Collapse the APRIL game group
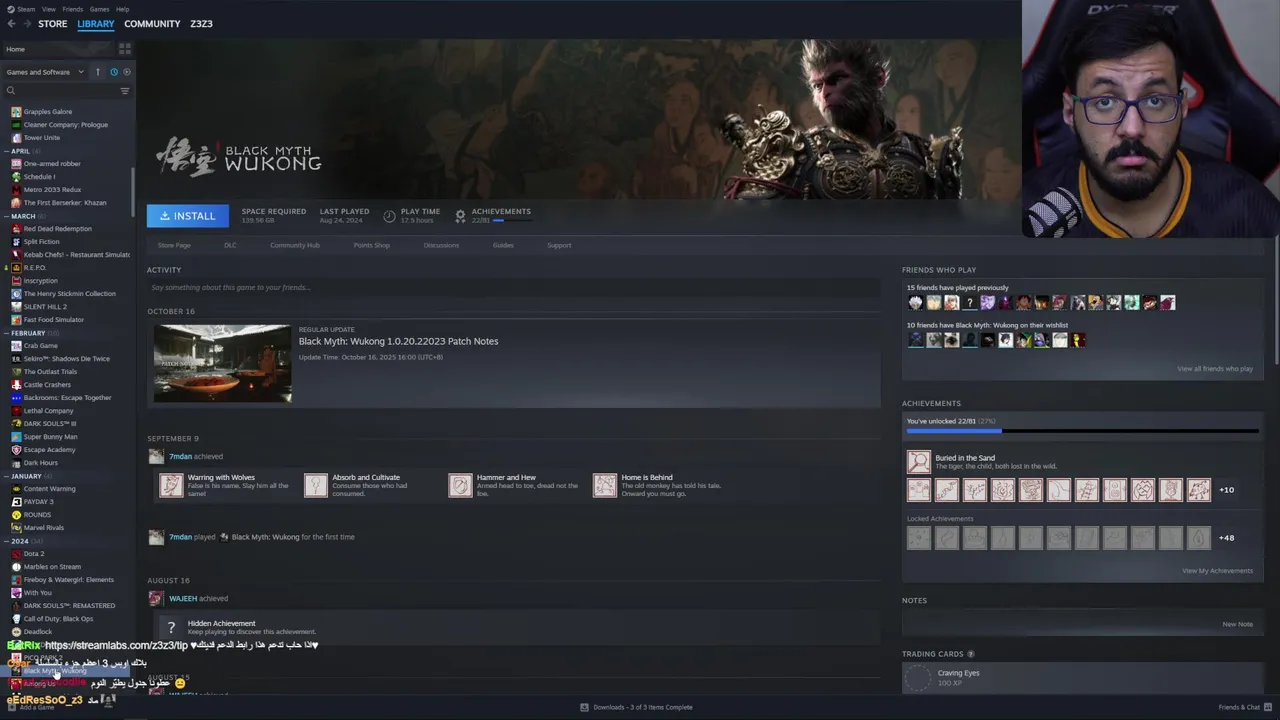The width and height of the screenshot is (1280, 720). click(x=20, y=151)
